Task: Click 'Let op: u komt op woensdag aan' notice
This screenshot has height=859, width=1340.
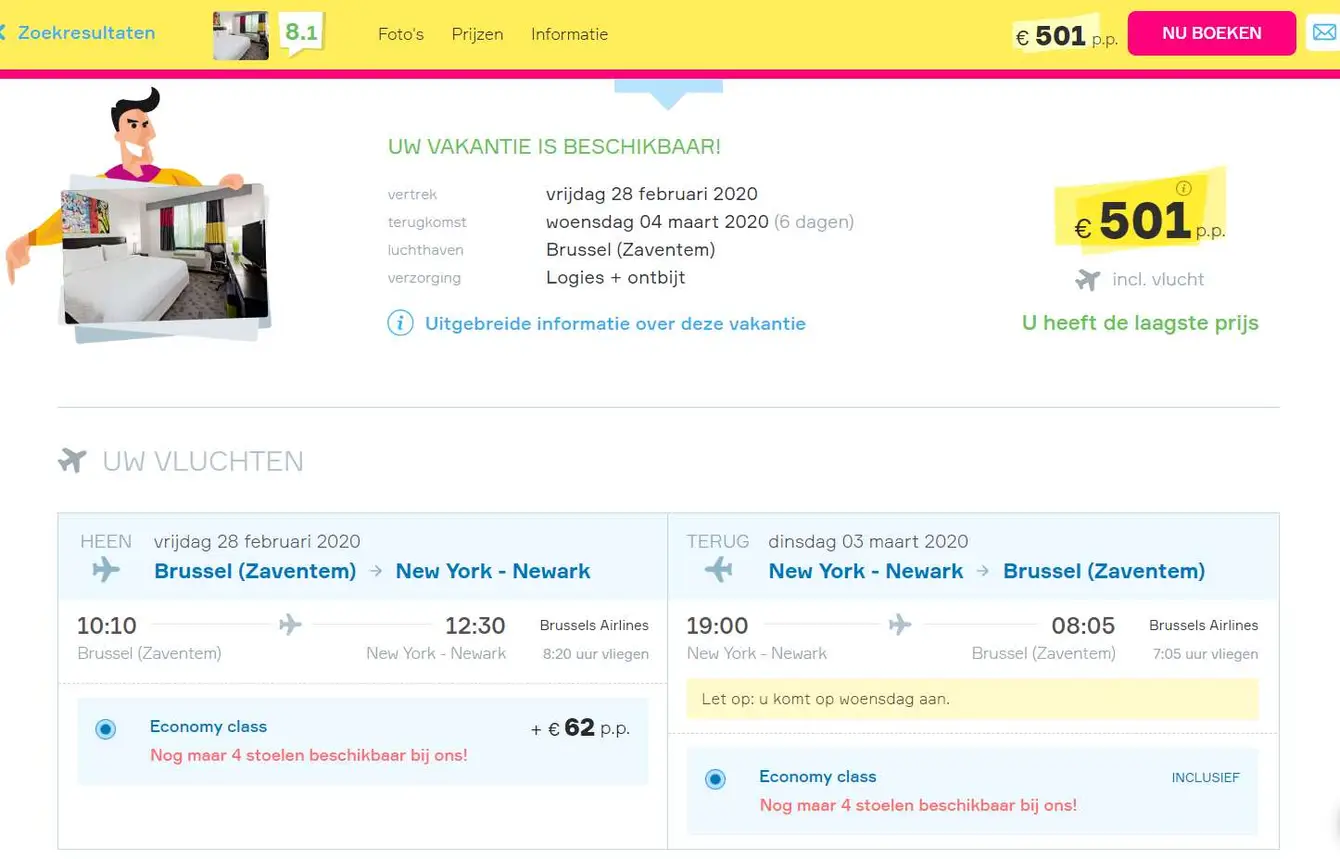Action: pos(972,699)
